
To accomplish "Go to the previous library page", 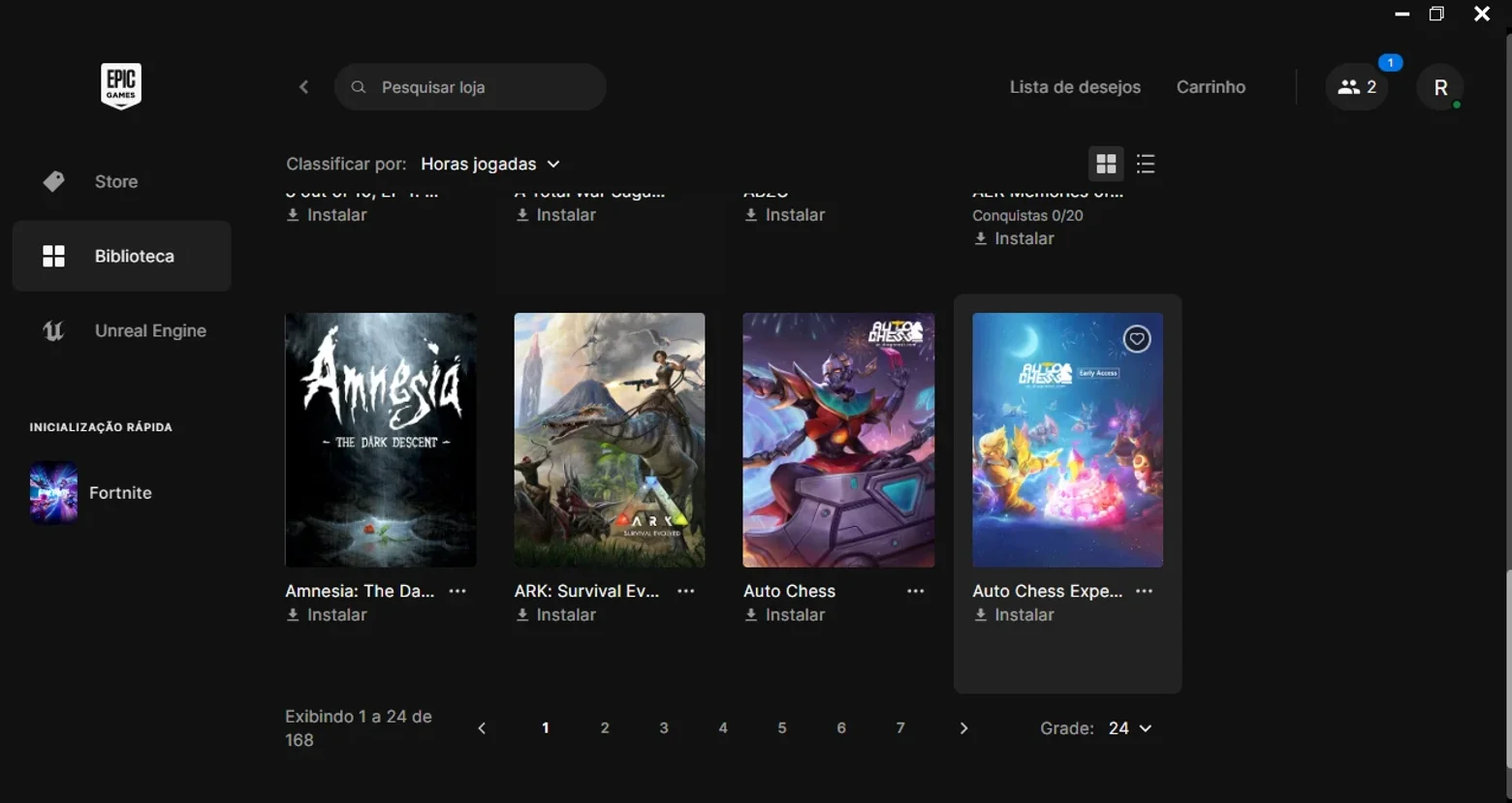I will pos(482,728).
